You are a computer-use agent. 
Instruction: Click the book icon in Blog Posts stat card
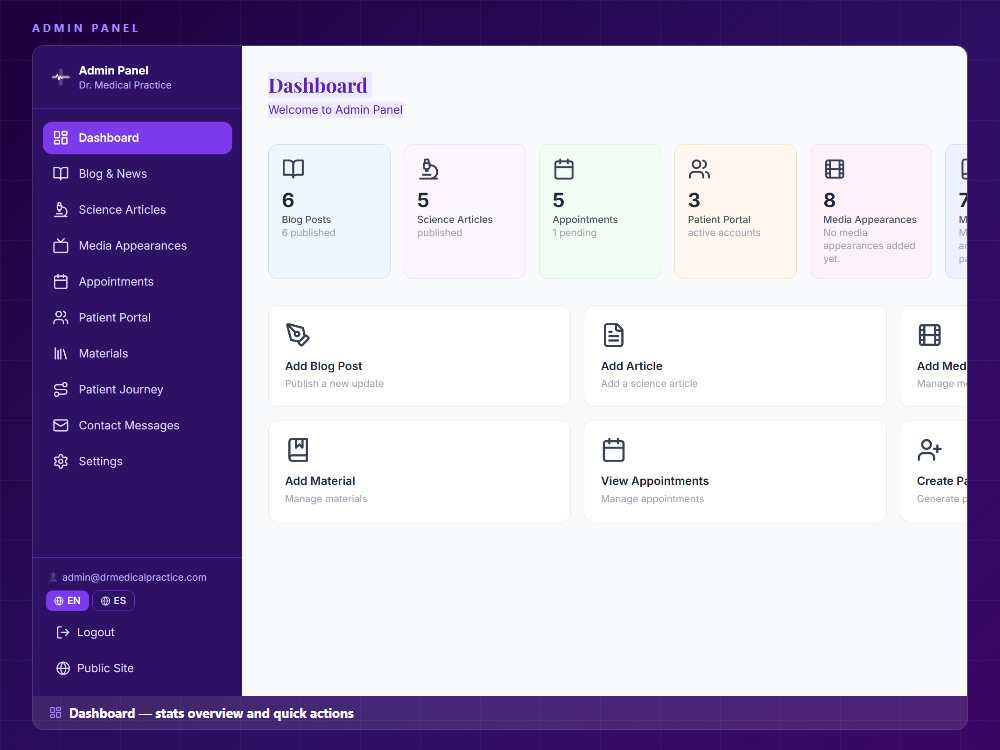click(293, 169)
